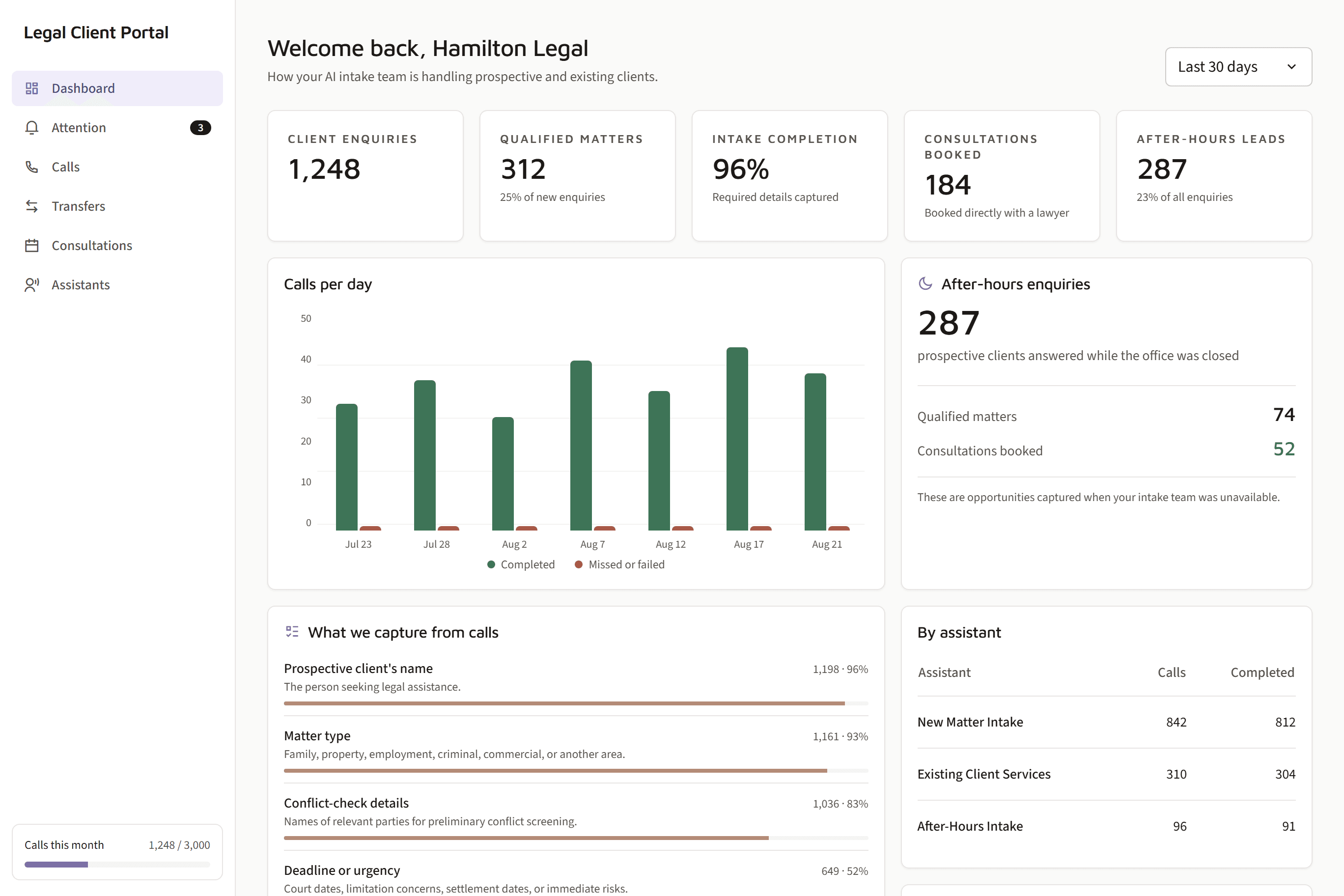This screenshot has height=896, width=1344.
Task: Click the 1,161 · 93% capture value
Action: coord(840,736)
